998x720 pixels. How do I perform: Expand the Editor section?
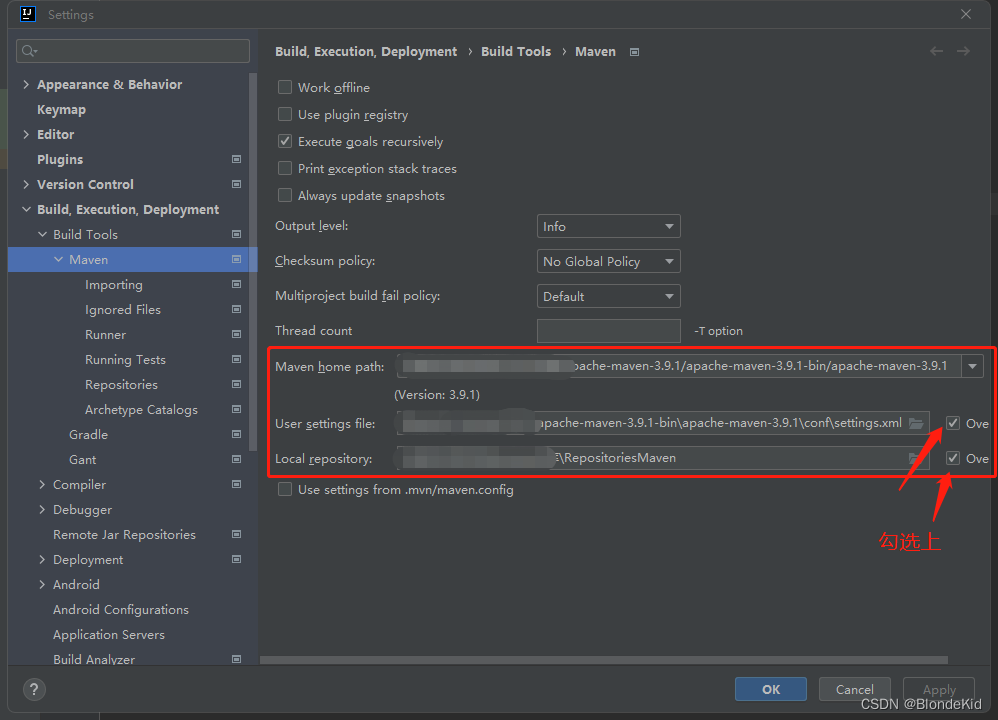[26, 134]
